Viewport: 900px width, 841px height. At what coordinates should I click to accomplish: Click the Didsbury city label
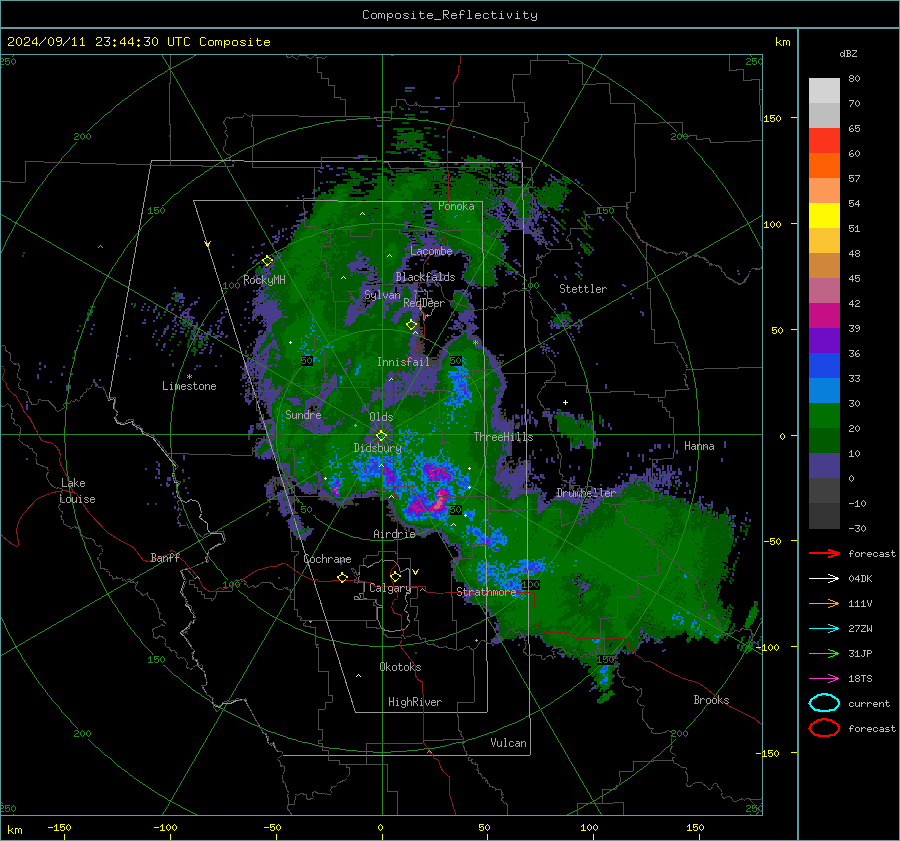[377, 448]
